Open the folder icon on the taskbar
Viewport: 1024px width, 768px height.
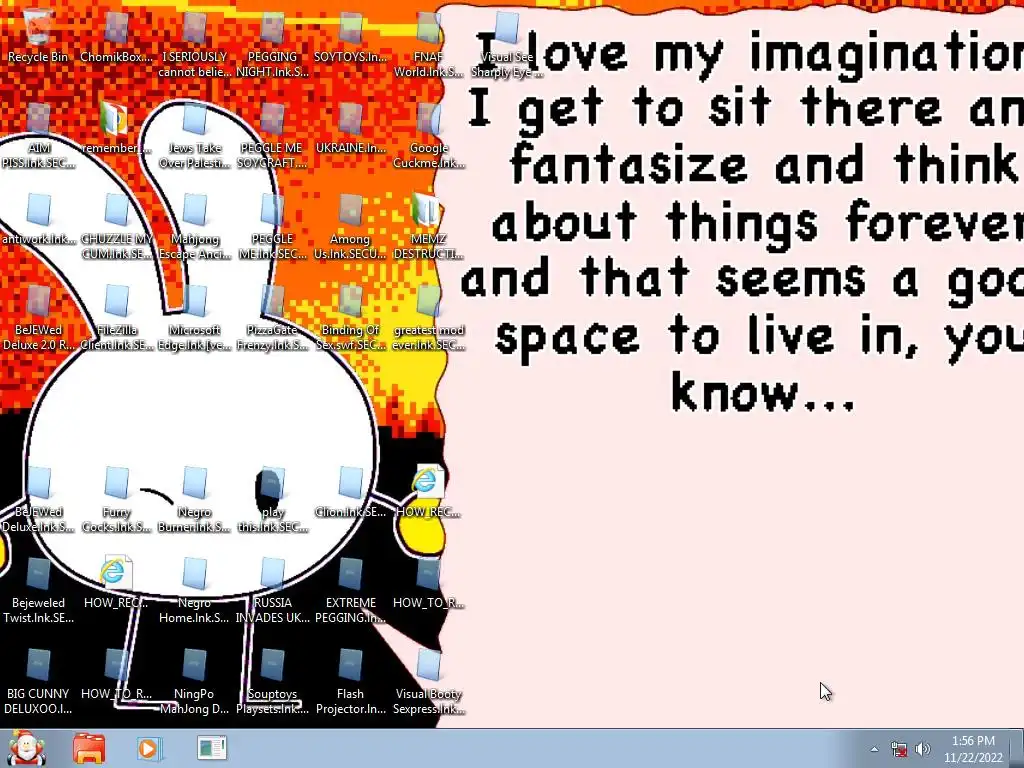[89, 748]
